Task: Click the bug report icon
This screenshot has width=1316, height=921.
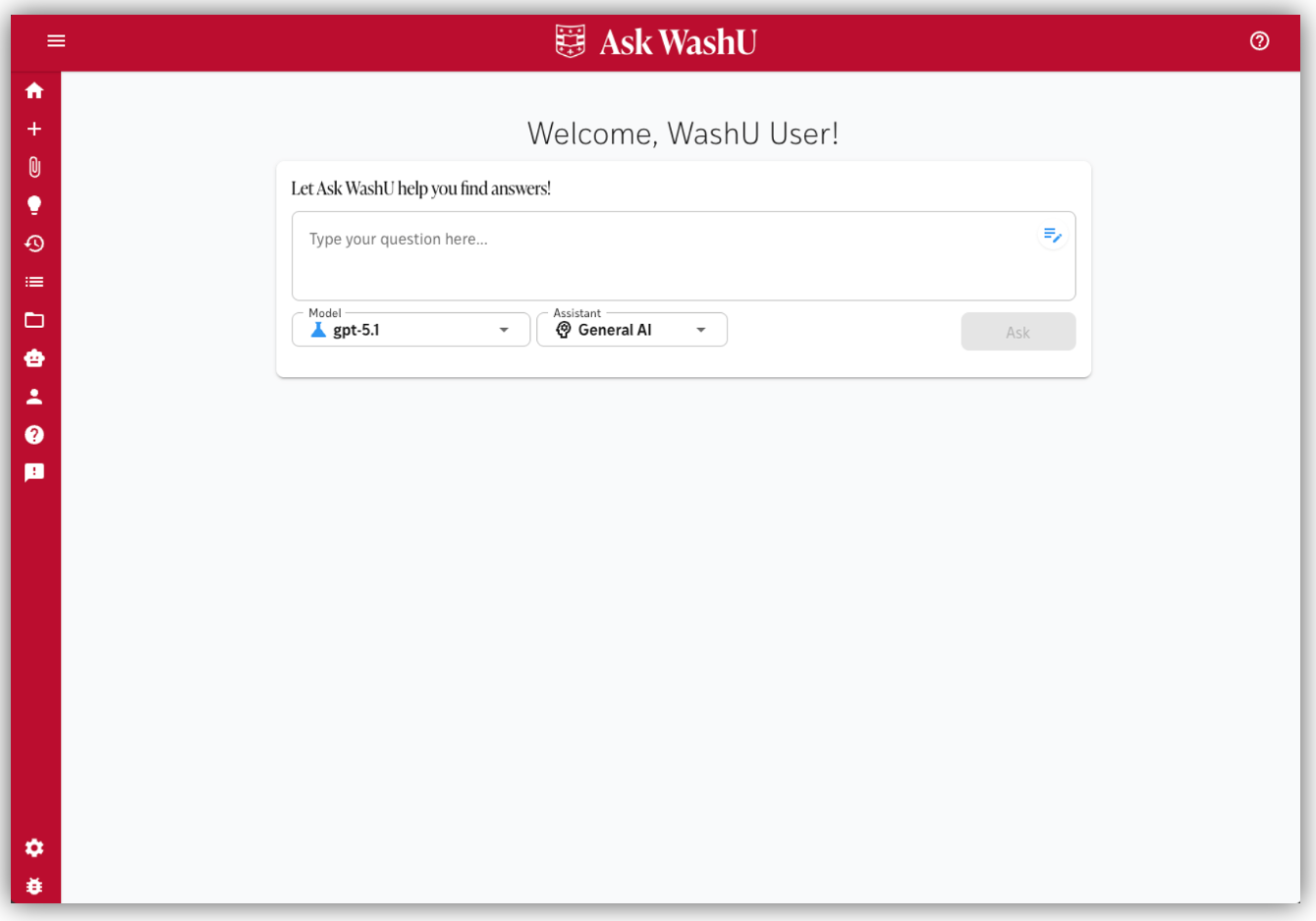Action: [x=34, y=886]
